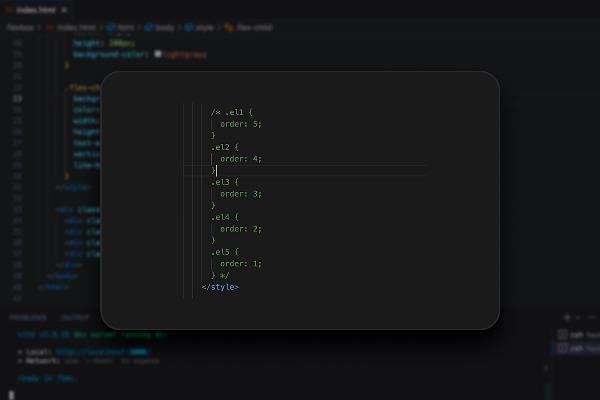This screenshot has height=400, width=600.
Task: Switch to the OUTPUT panel tab
Action: (x=75, y=317)
